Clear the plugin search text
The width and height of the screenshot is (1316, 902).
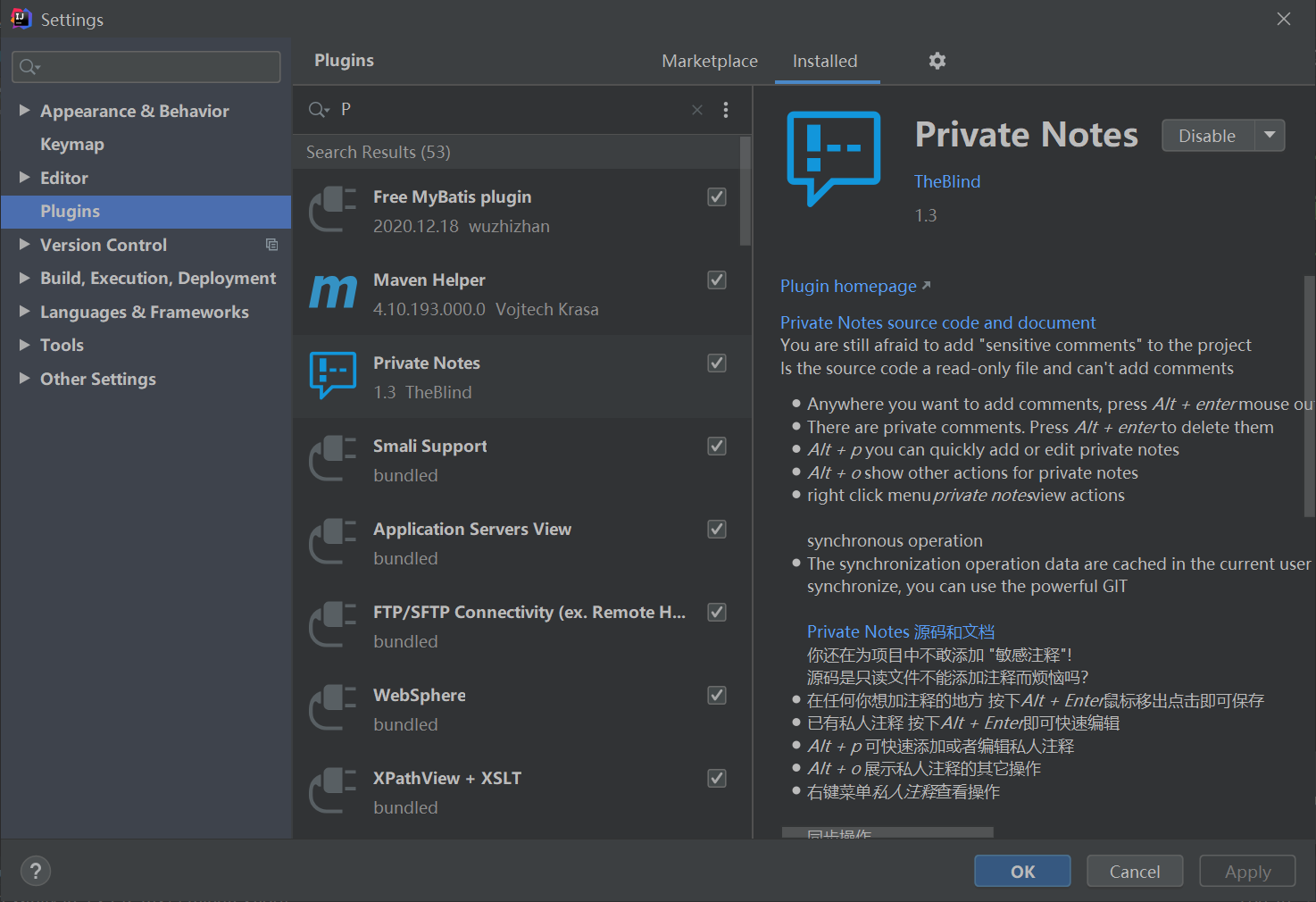[697, 110]
